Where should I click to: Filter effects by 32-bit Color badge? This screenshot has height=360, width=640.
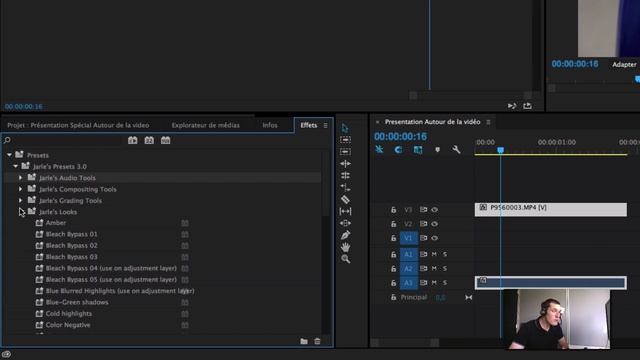149,140
